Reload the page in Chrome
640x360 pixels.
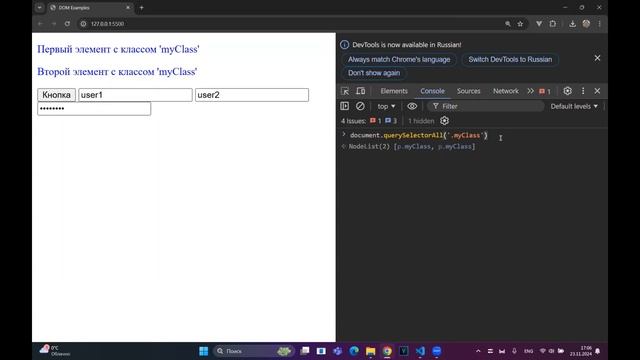tap(67, 24)
